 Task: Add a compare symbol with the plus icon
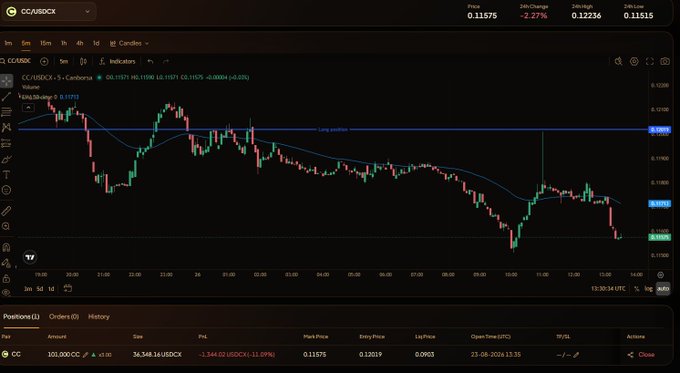point(44,62)
